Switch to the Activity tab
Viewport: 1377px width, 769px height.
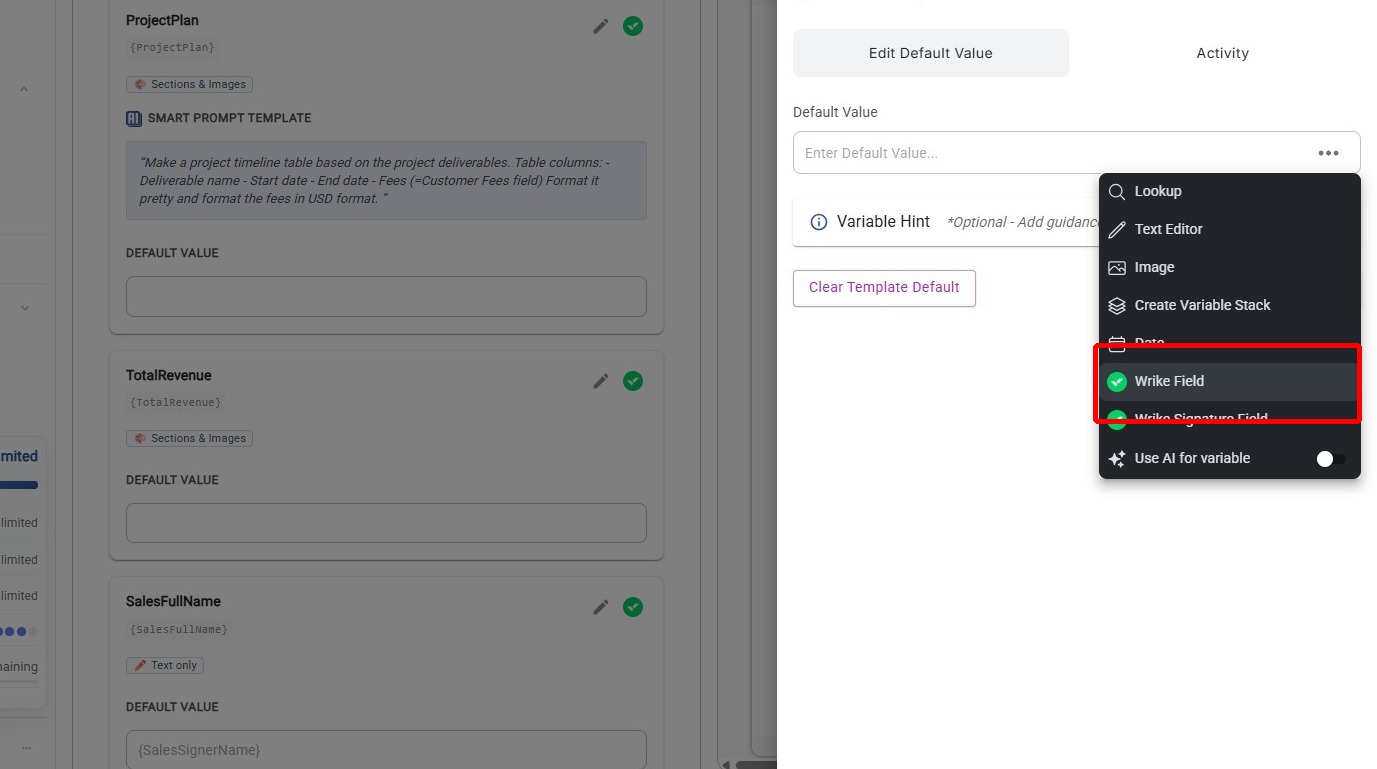tap(1222, 53)
